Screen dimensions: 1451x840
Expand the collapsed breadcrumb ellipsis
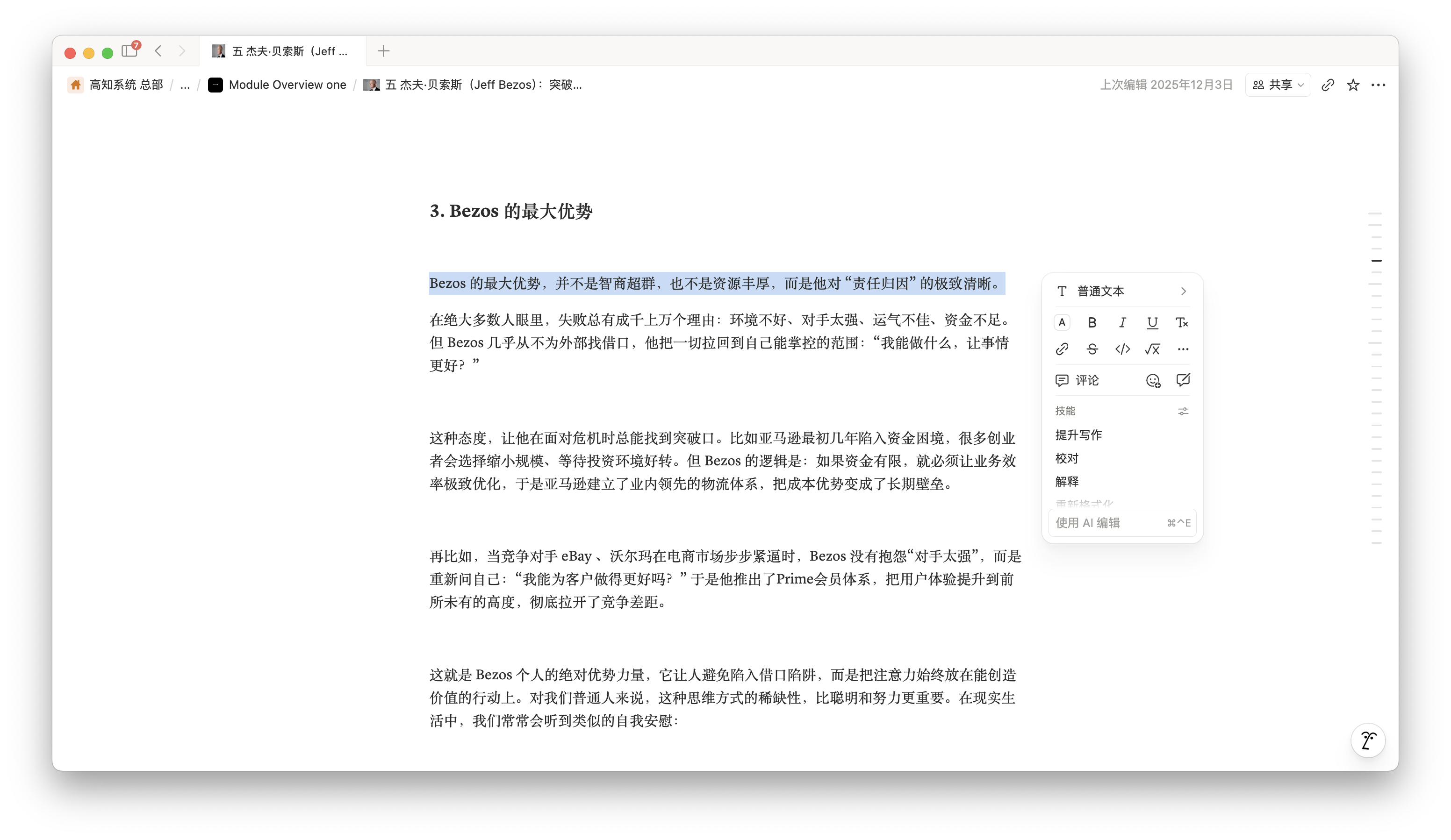click(185, 85)
